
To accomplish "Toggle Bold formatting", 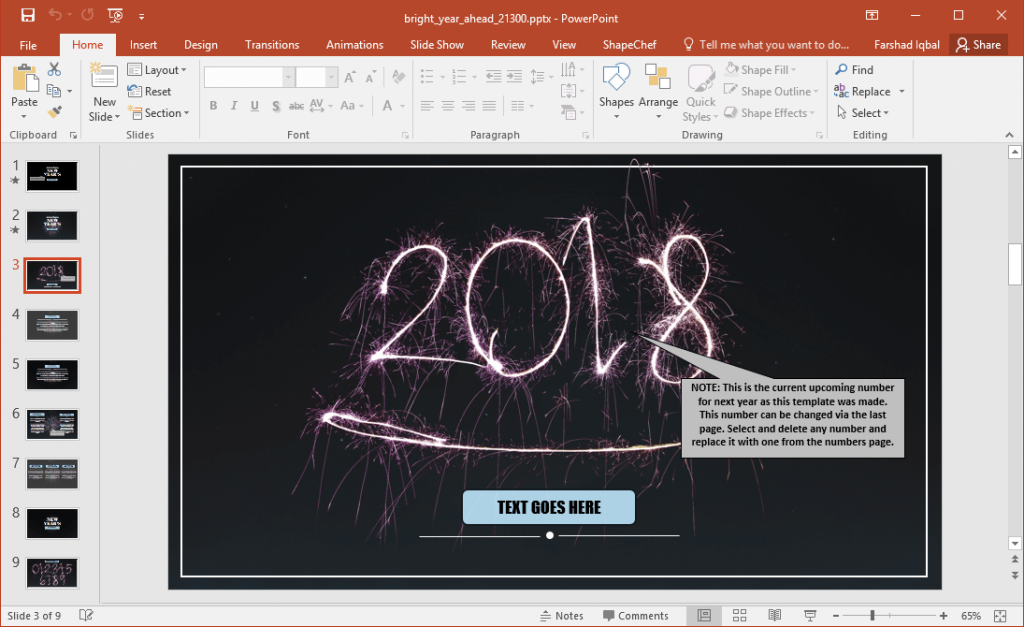I will click(x=213, y=105).
